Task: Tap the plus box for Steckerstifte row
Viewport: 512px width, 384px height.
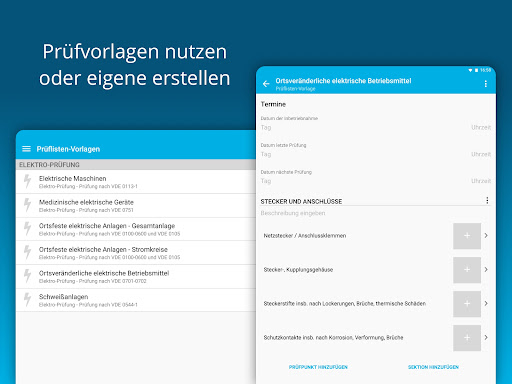Action: coord(467,304)
